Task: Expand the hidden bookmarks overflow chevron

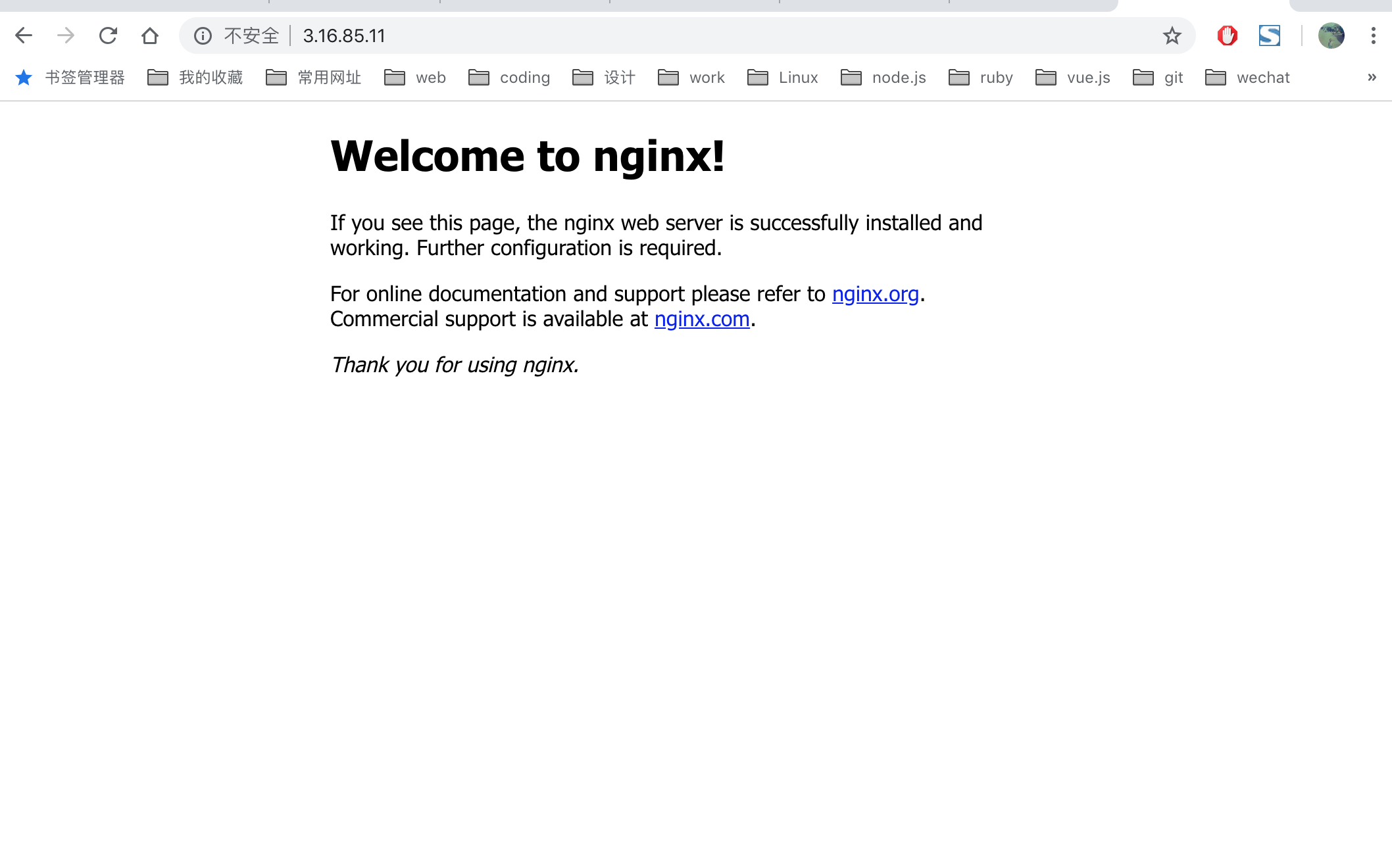Action: [x=1372, y=78]
